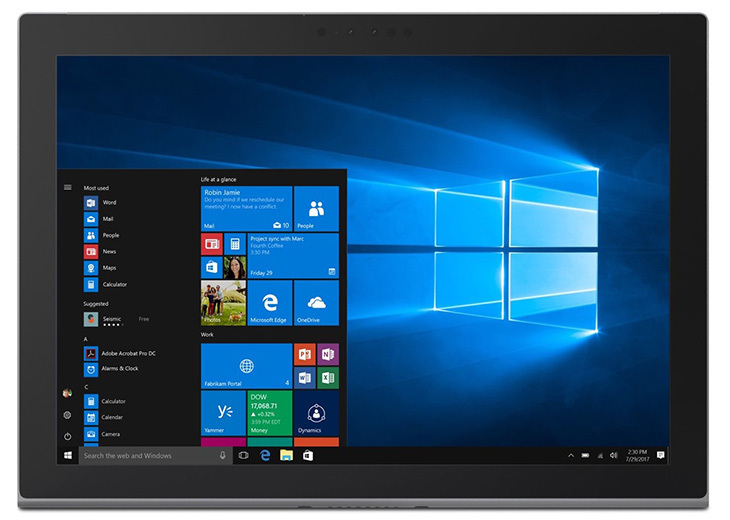
Task: Open the power options button
Action: 68,436
